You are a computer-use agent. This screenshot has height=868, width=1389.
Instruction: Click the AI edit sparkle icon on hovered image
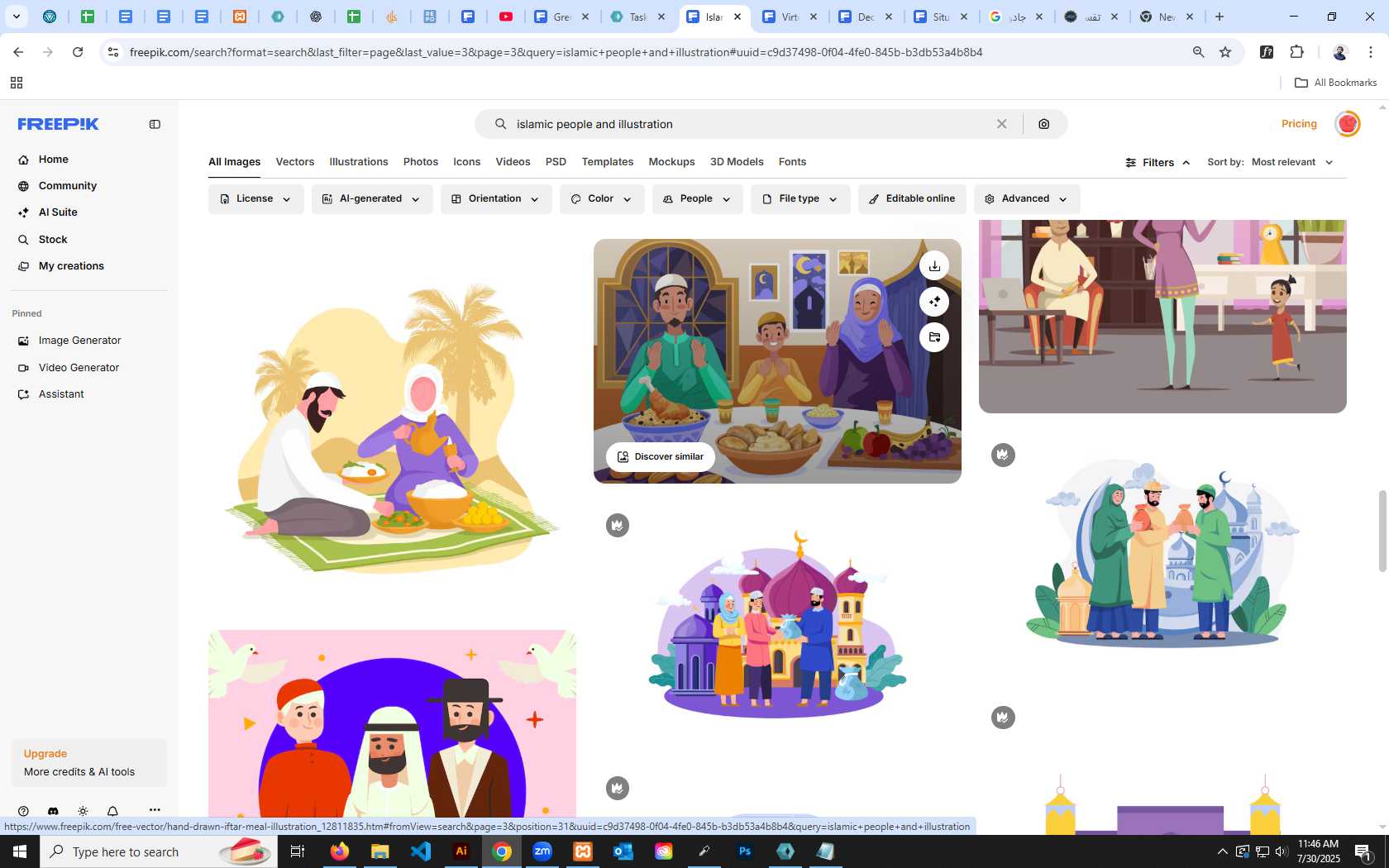(x=934, y=302)
